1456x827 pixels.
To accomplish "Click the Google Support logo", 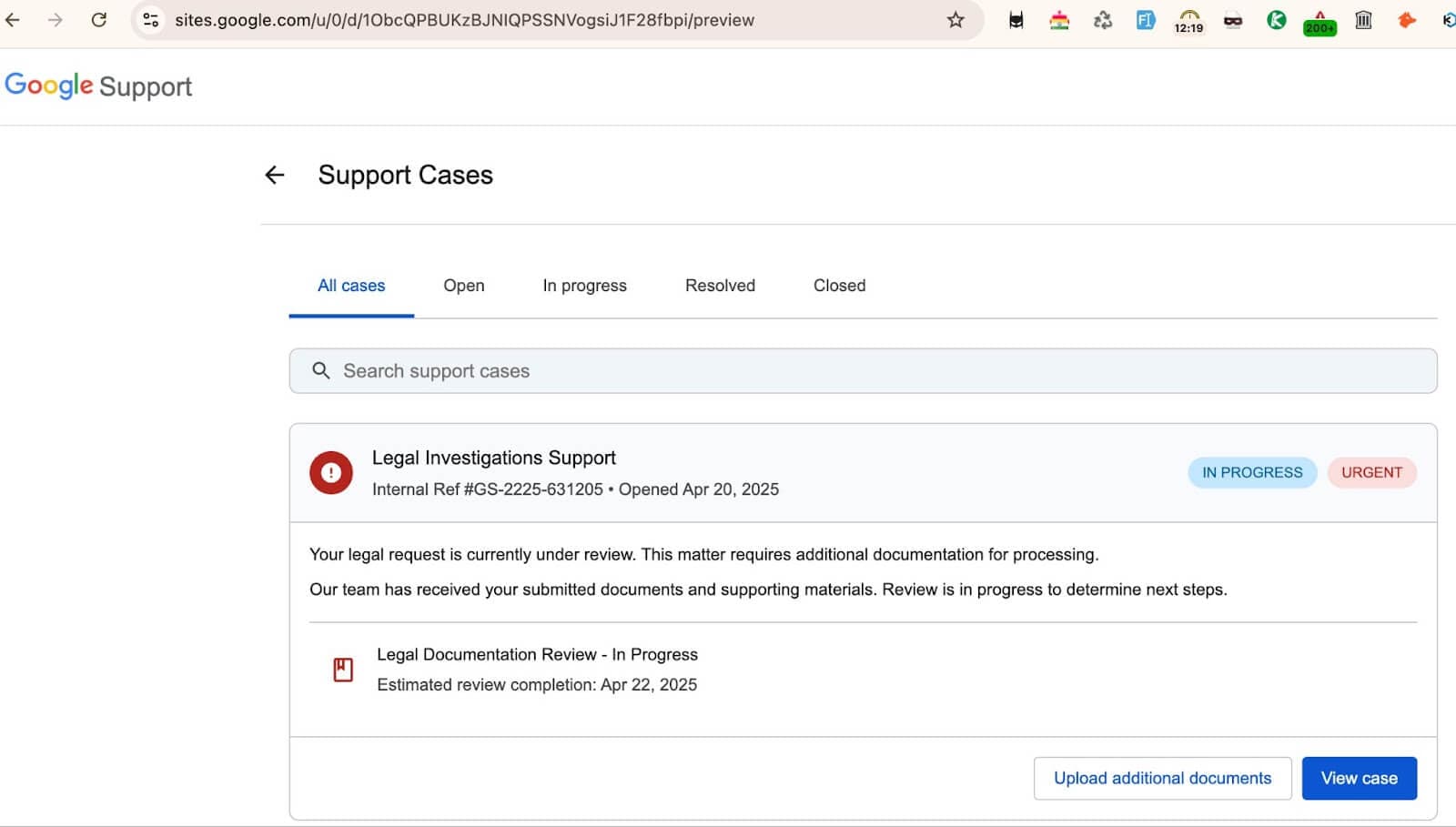I will tap(98, 86).
